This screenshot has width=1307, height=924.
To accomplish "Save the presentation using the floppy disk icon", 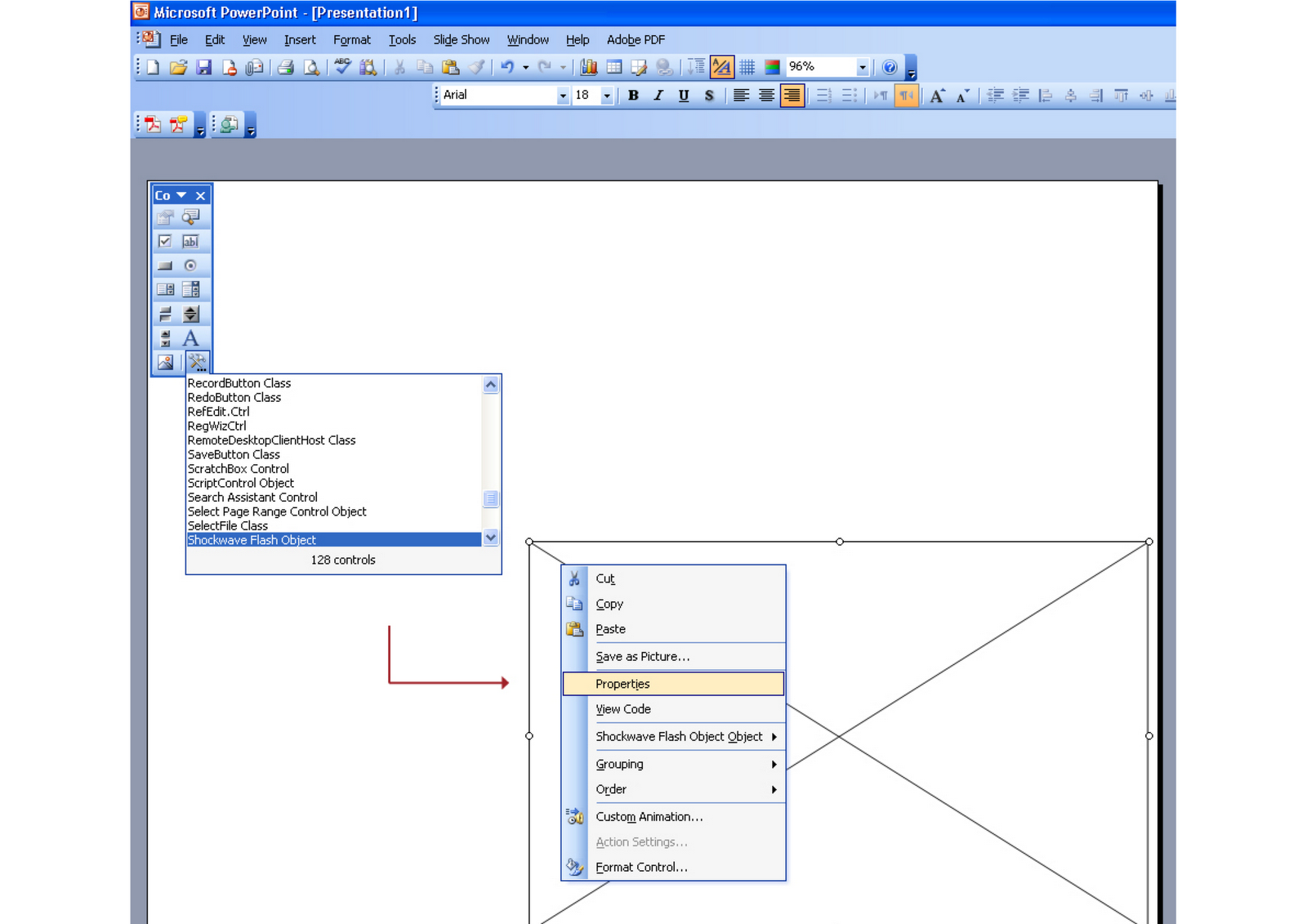I will (x=203, y=67).
